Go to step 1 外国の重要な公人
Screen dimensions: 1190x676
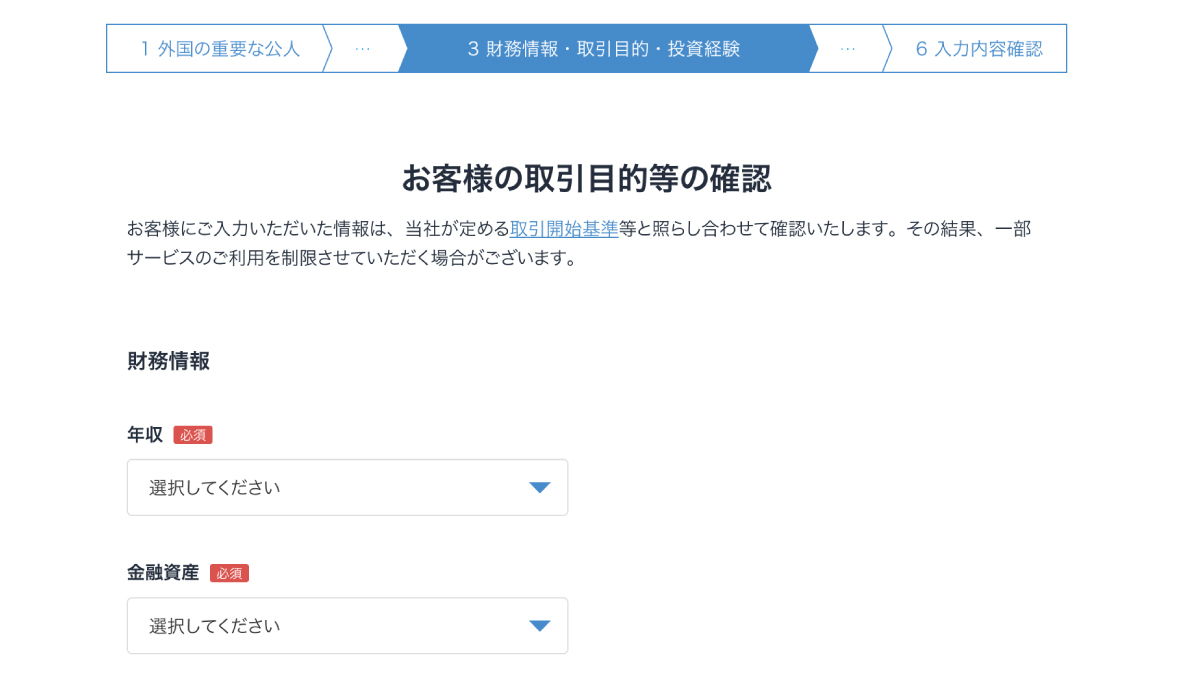[x=219, y=49]
